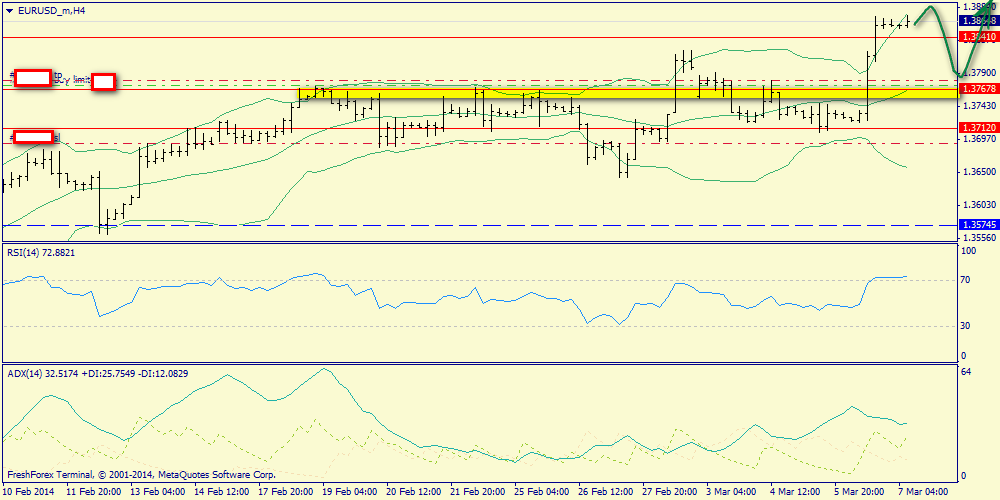Click the 25 Feb 04:00 time label
The height and width of the screenshot is (500, 1000).
point(542,492)
